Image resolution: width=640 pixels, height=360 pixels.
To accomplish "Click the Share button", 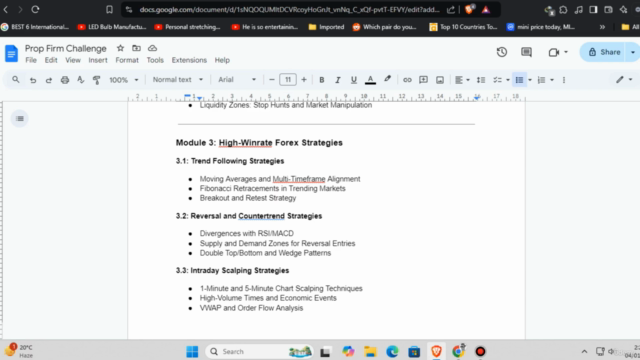I will click(604, 52).
